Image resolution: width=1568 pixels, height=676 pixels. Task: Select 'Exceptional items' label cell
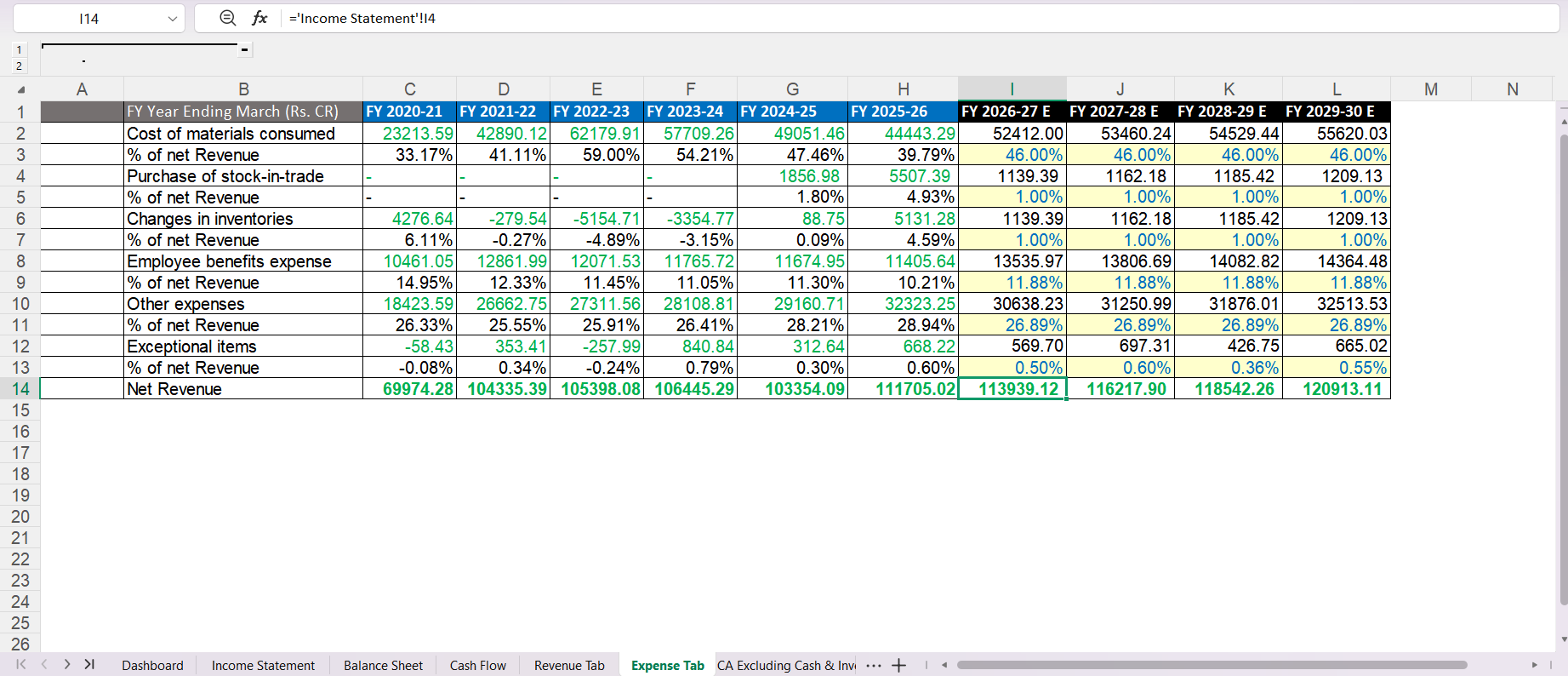(243, 347)
